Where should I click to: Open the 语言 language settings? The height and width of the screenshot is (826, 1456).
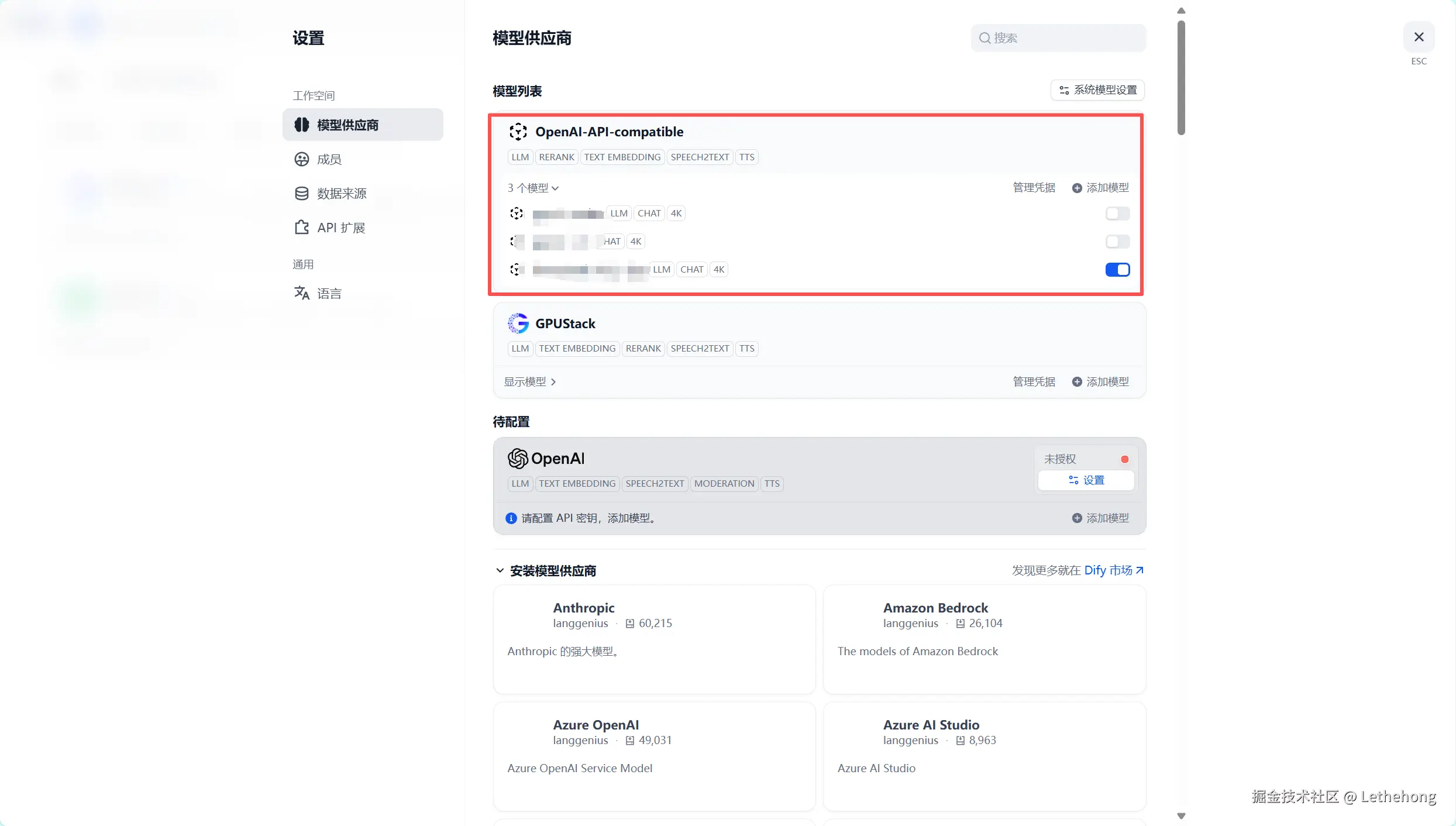(x=329, y=294)
